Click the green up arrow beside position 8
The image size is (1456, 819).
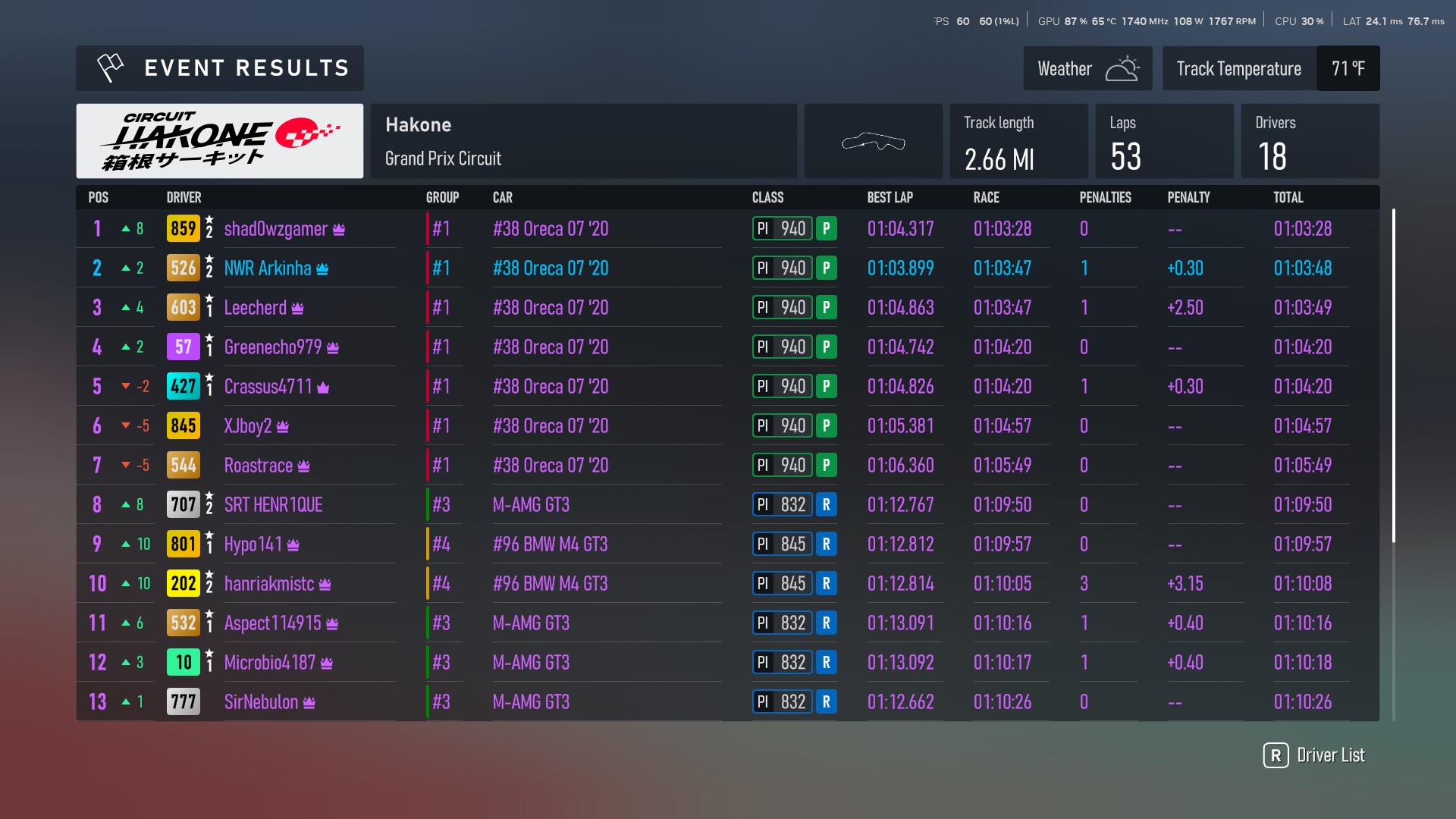pos(126,504)
